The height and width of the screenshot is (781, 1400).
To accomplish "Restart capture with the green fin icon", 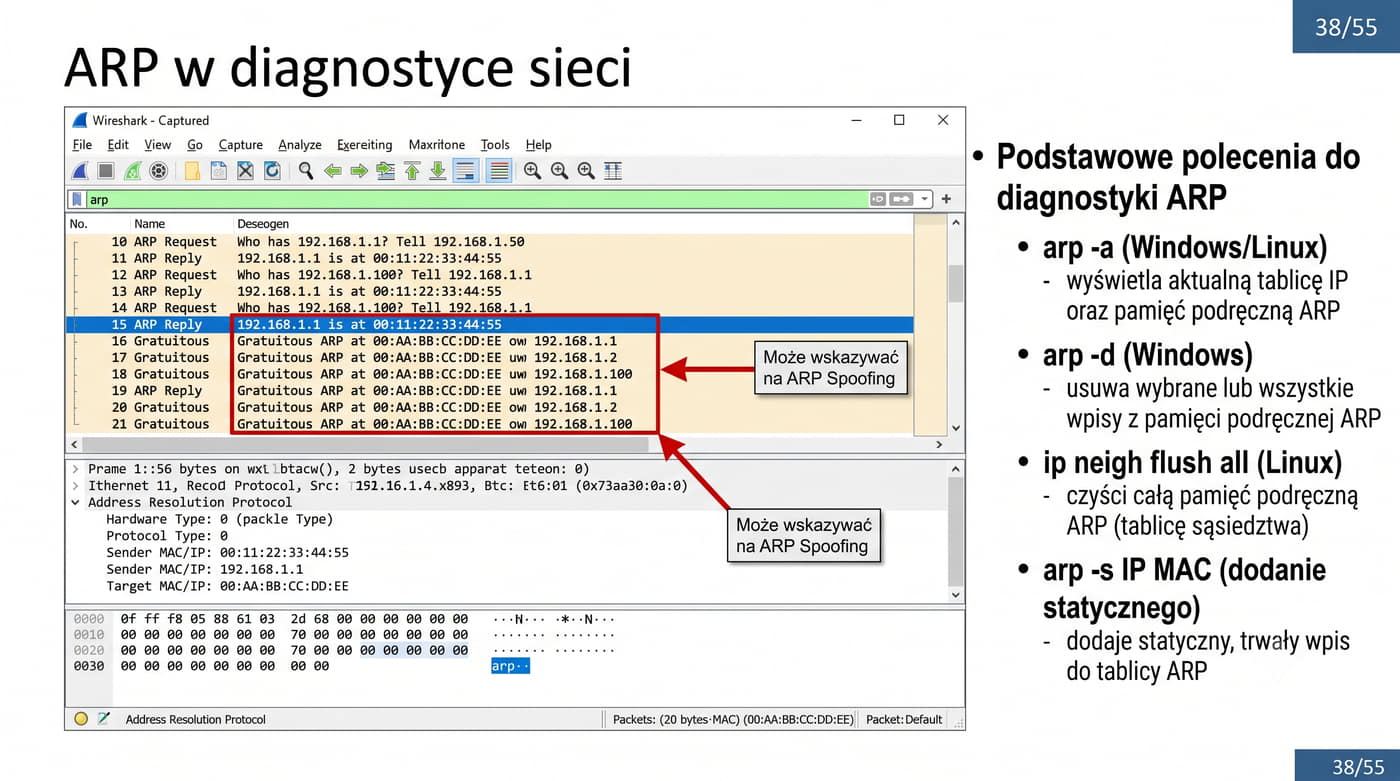I will point(132,171).
